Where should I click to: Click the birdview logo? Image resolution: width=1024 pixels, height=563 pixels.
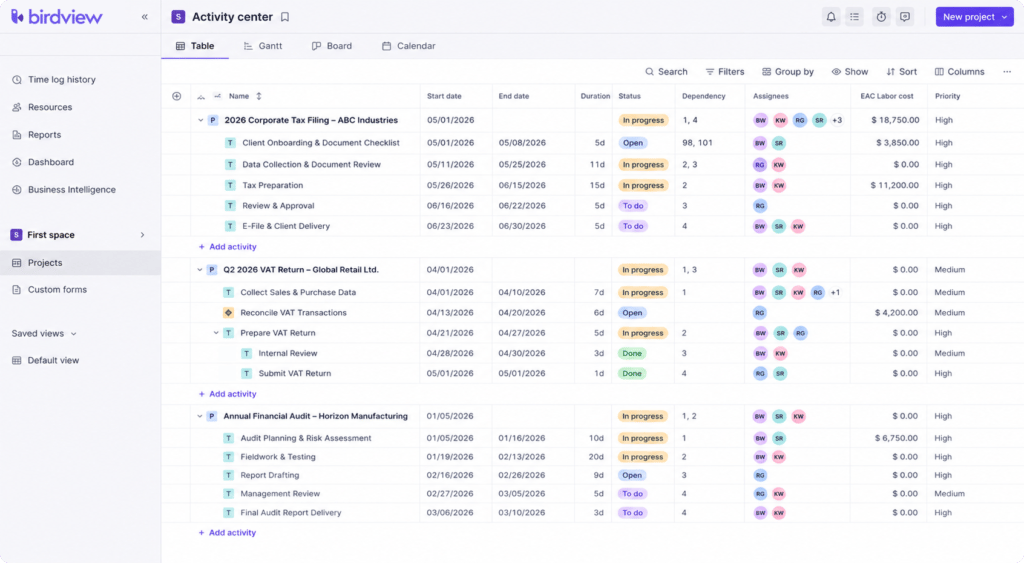(57, 17)
